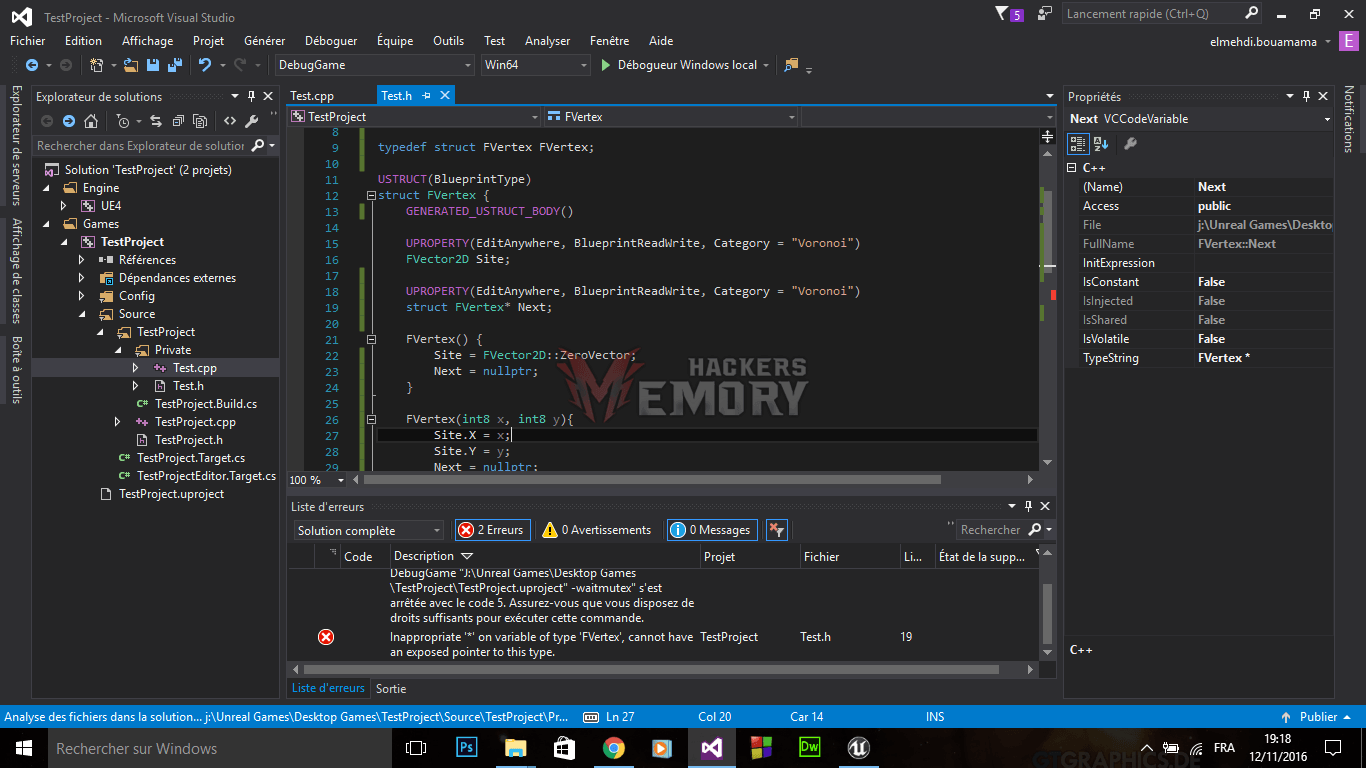Screen dimensions: 1366x768
Task: Switch to the Test.cpp editor tab
Action: [312, 96]
